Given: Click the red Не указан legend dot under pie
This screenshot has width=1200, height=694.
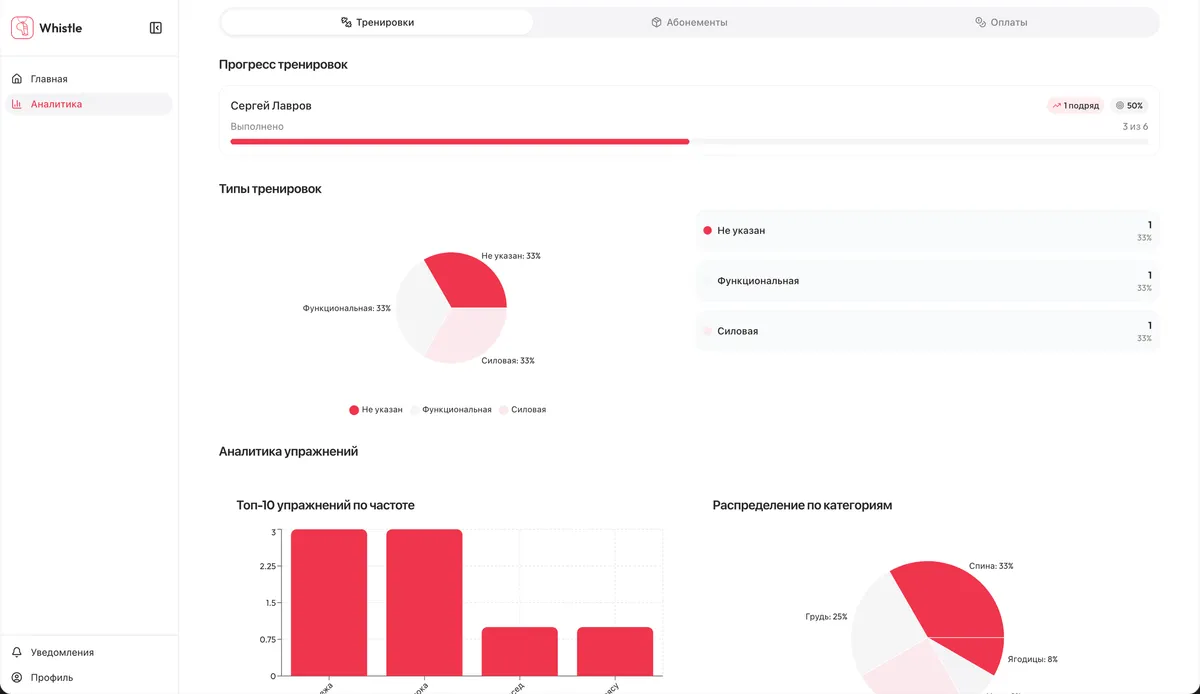Looking at the screenshot, I should 354,410.
